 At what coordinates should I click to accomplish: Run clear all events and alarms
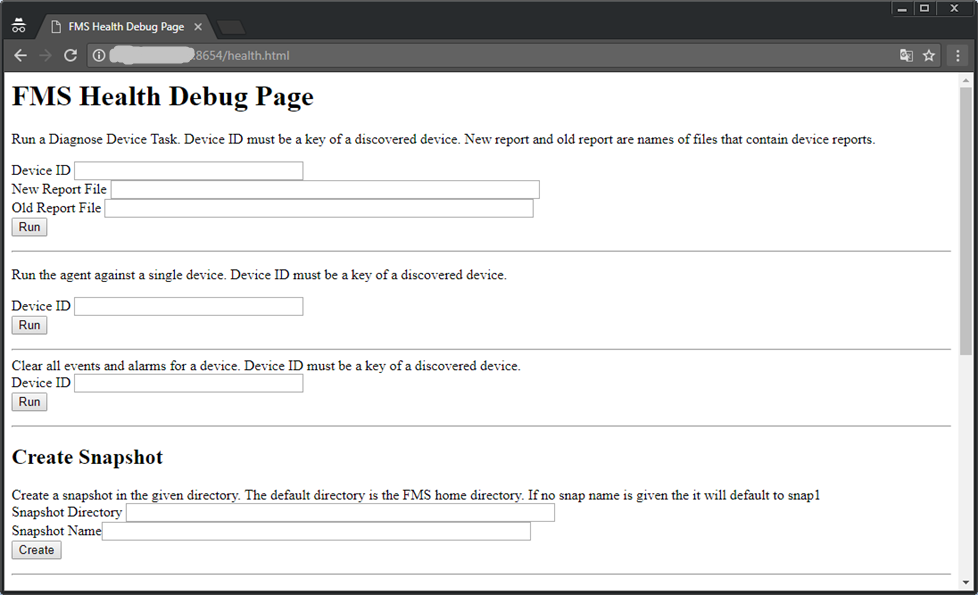[x=29, y=402]
